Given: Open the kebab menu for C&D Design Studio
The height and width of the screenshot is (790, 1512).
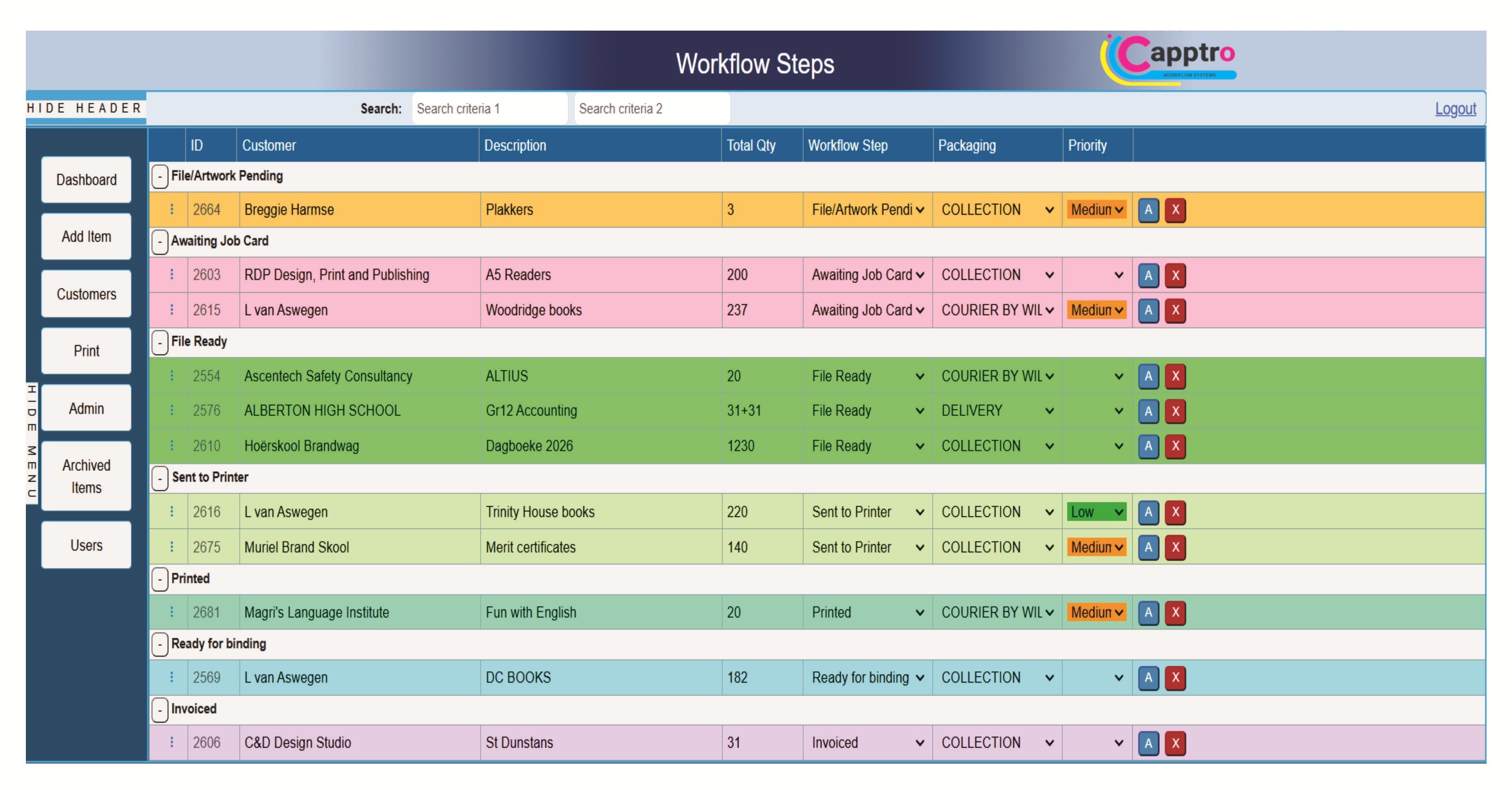Looking at the screenshot, I should click(172, 742).
